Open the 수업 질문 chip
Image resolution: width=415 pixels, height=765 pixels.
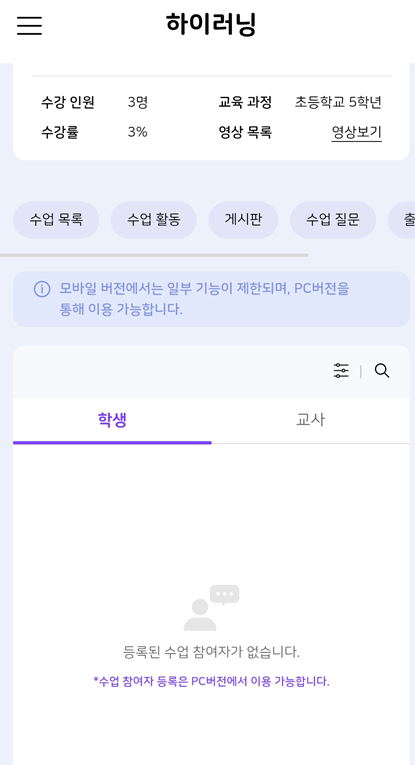[333, 220]
